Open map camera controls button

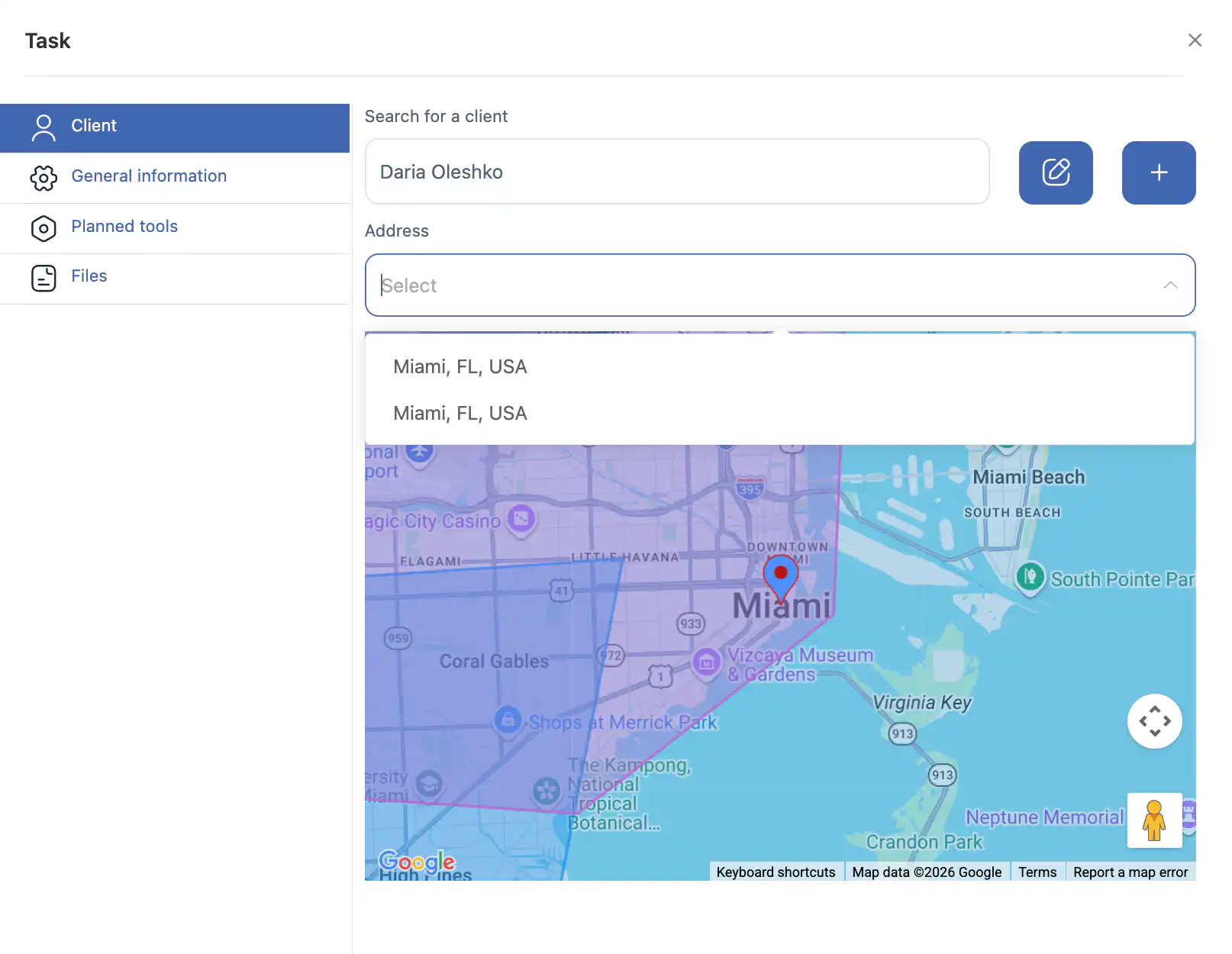(1154, 720)
